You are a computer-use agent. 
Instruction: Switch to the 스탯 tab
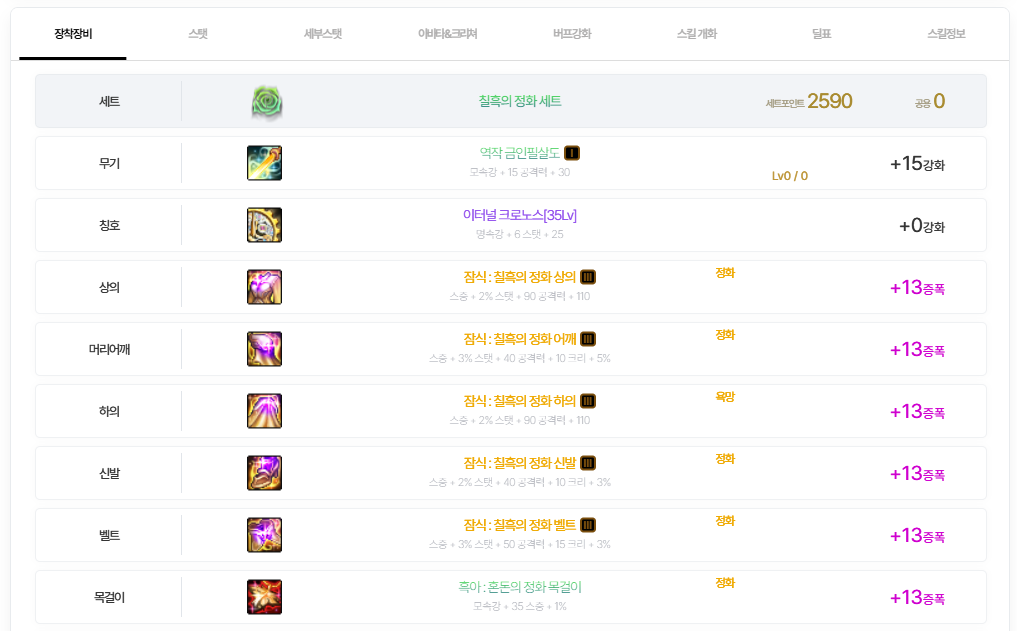pos(198,34)
